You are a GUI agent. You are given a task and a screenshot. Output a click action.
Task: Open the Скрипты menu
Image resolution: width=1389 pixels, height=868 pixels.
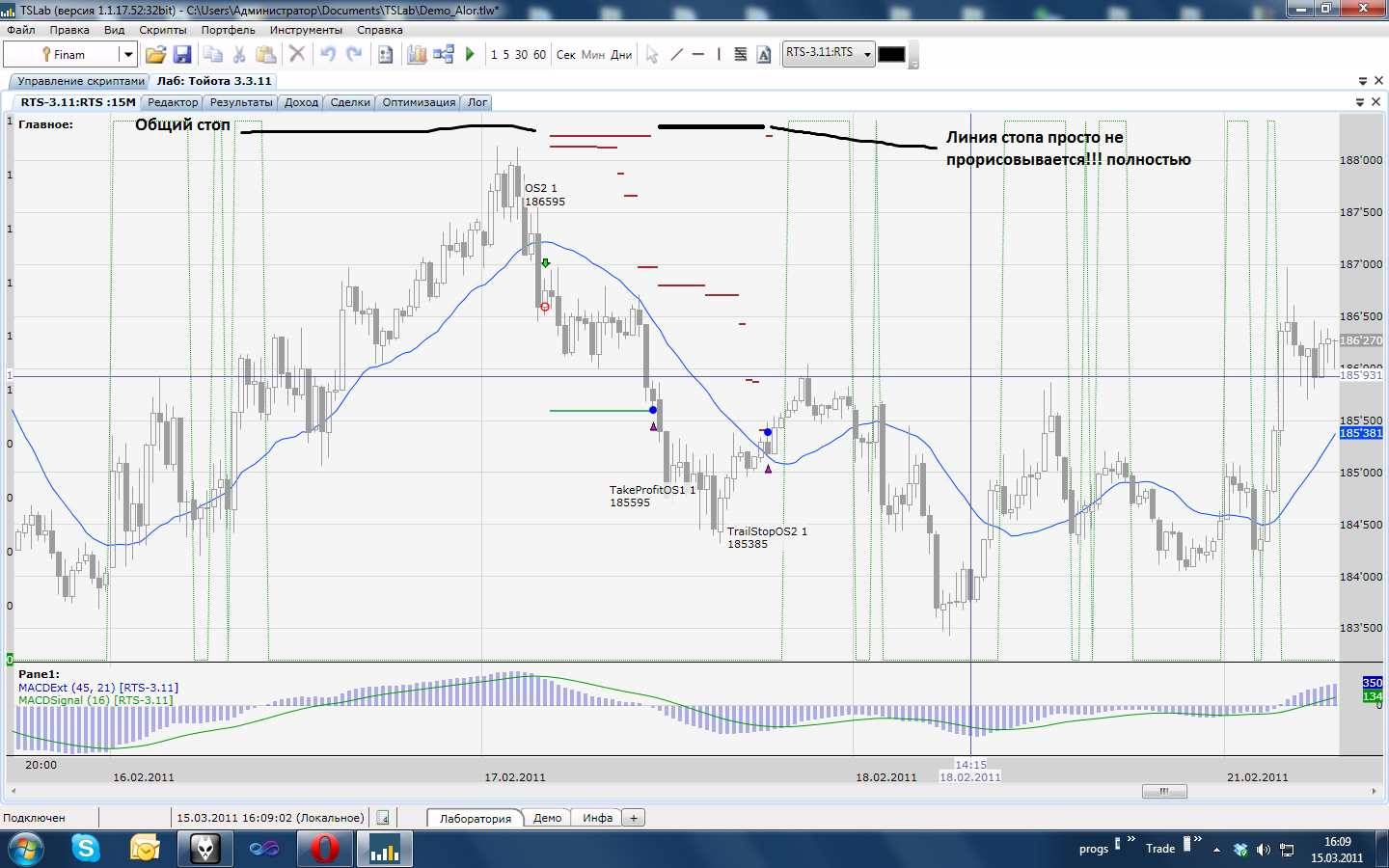(x=163, y=30)
